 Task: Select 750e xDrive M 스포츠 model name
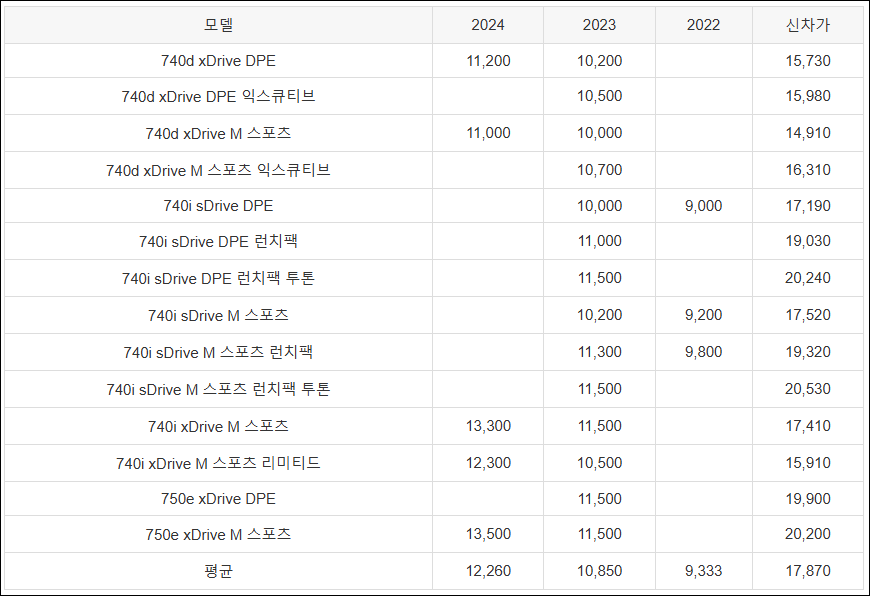218,534
